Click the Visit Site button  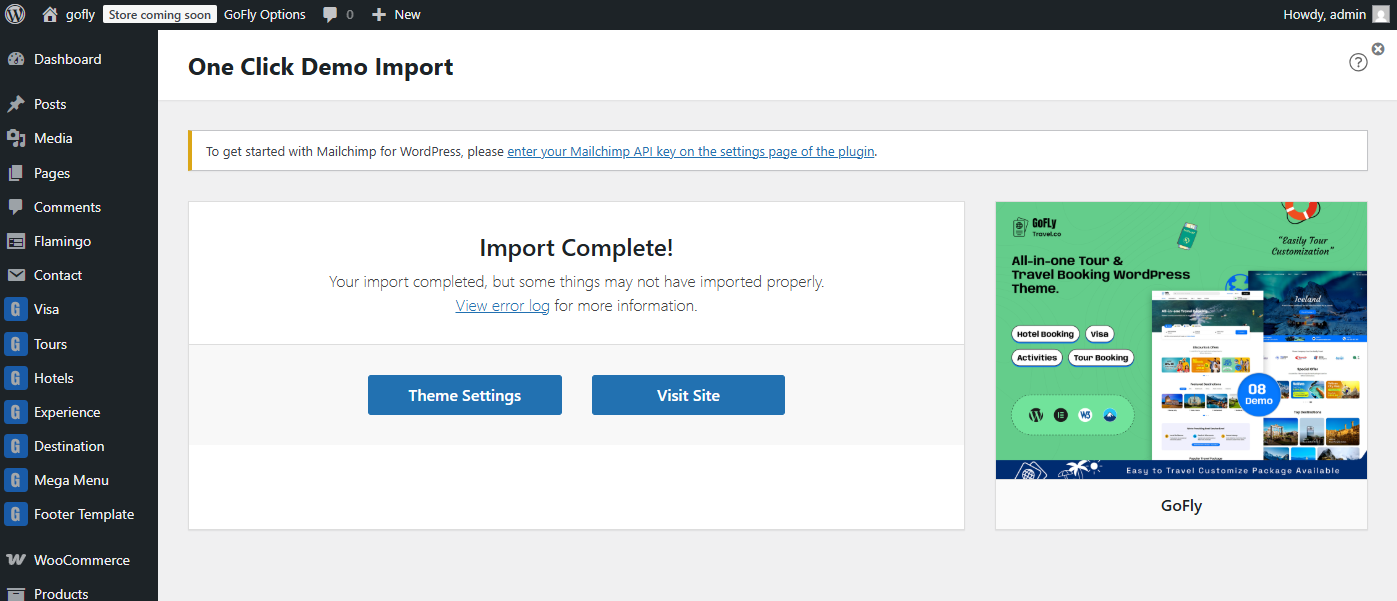pyautogui.click(x=688, y=395)
